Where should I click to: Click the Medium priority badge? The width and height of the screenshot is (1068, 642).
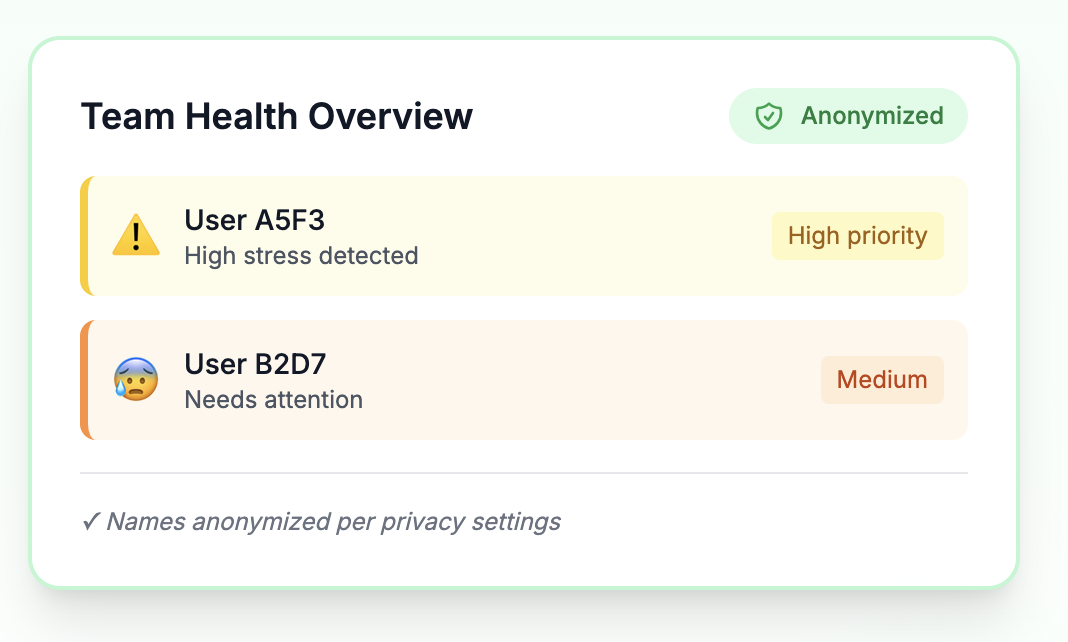pos(882,380)
